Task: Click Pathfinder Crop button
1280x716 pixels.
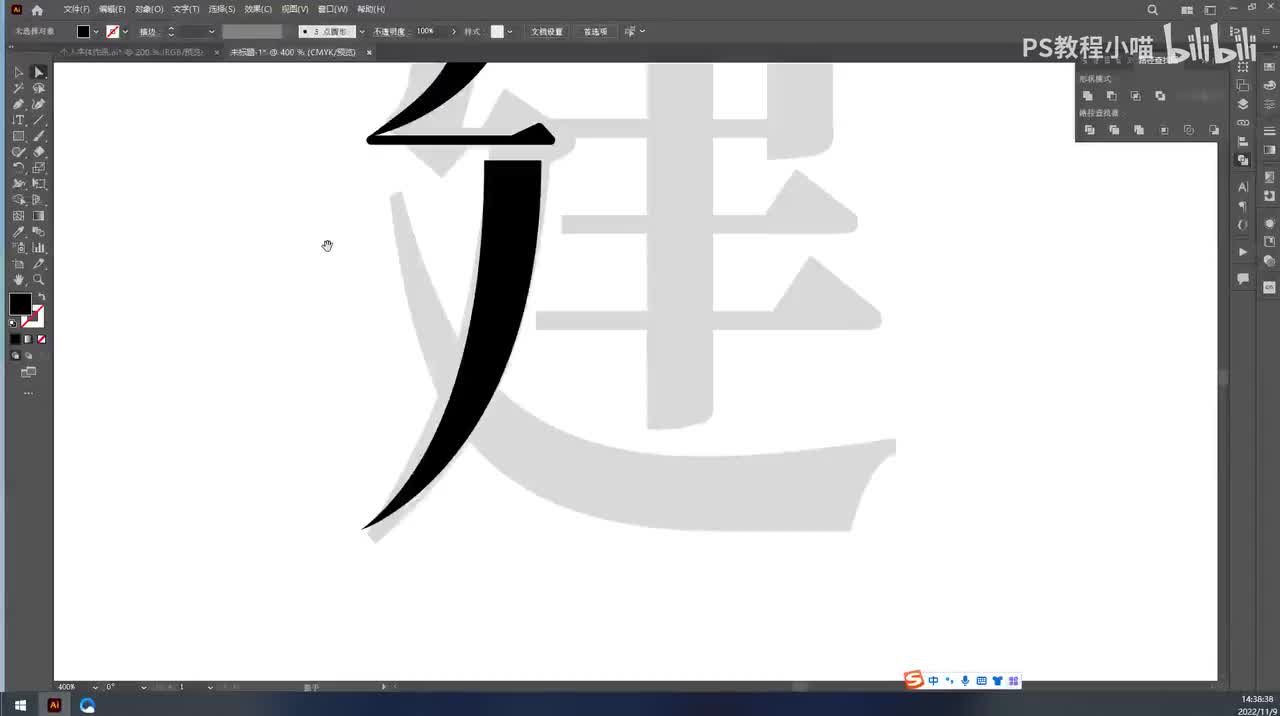Action: [1164, 130]
